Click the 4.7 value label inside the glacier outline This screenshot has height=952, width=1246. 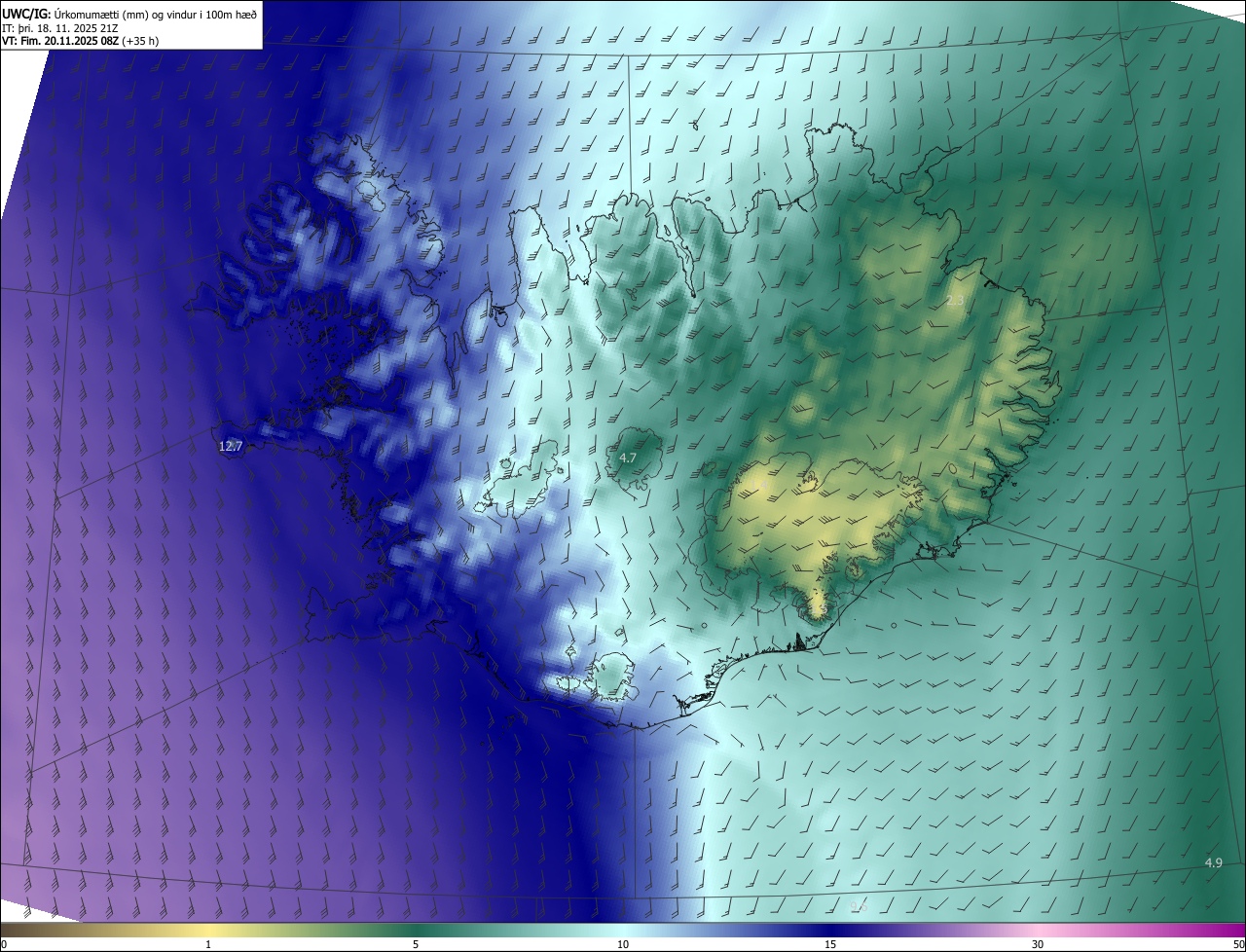628,458
